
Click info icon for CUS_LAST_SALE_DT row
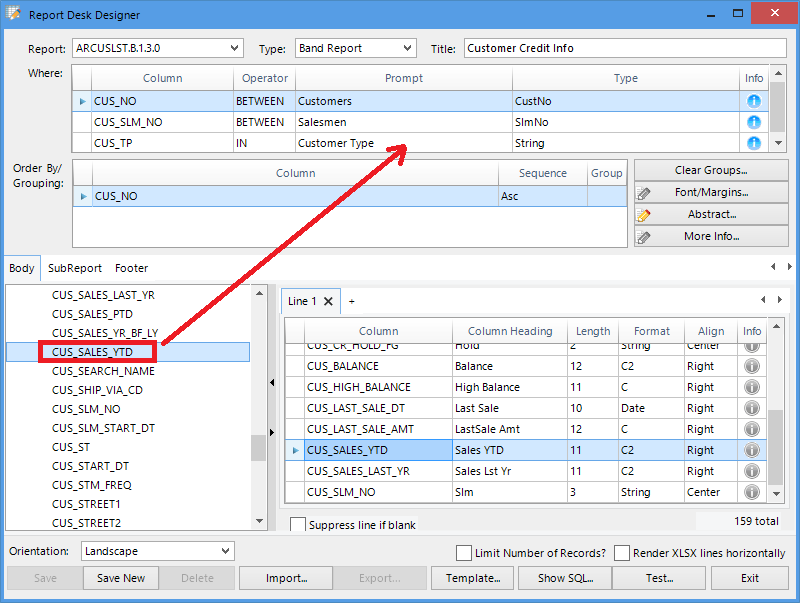[x=752, y=408]
